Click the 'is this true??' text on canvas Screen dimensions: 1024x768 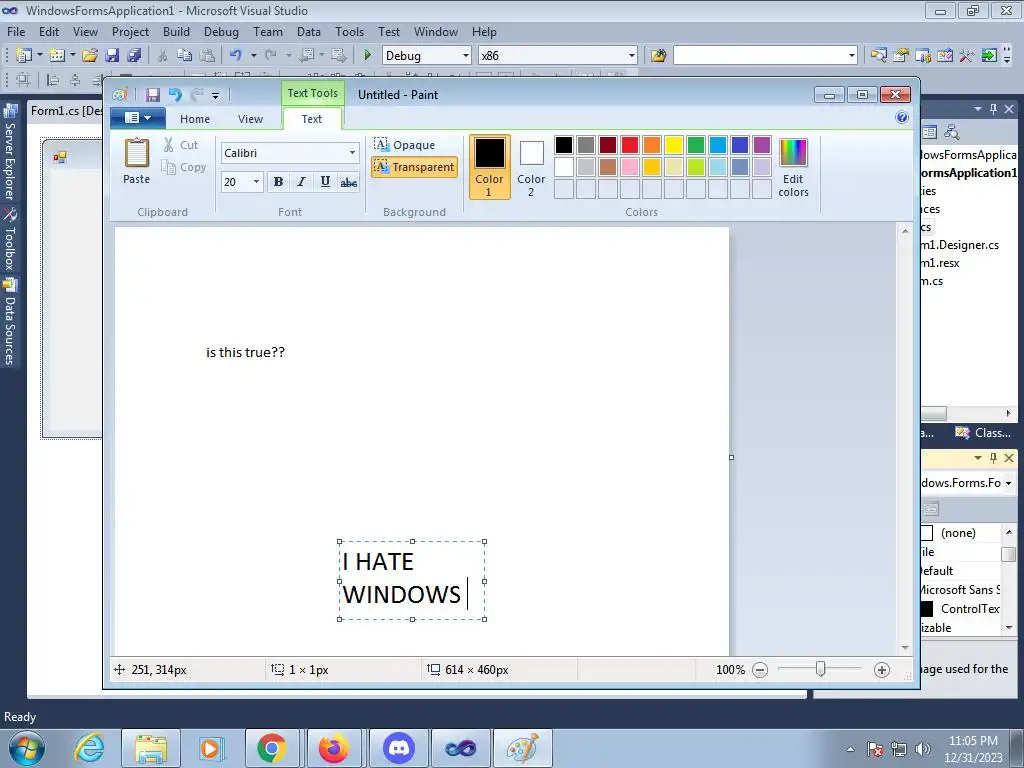point(246,353)
